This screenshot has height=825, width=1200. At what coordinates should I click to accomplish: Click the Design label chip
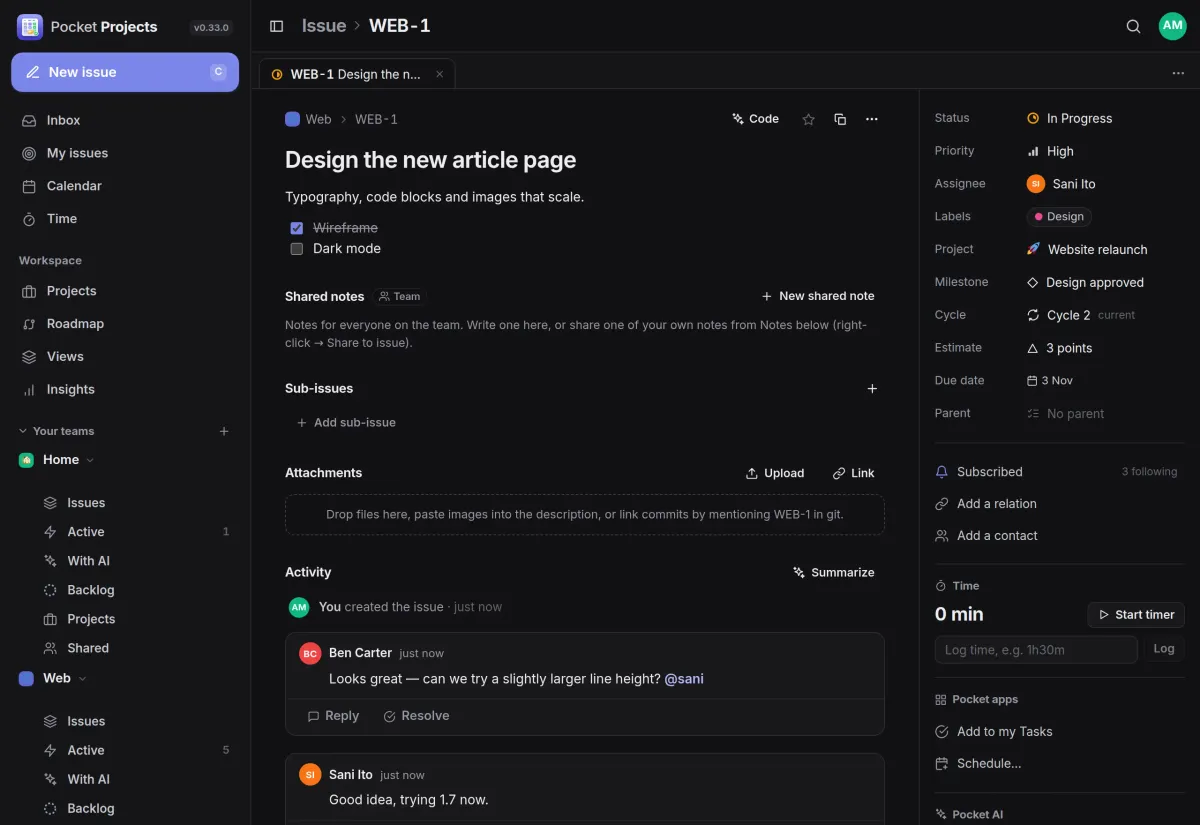click(x=1059, y=217)
